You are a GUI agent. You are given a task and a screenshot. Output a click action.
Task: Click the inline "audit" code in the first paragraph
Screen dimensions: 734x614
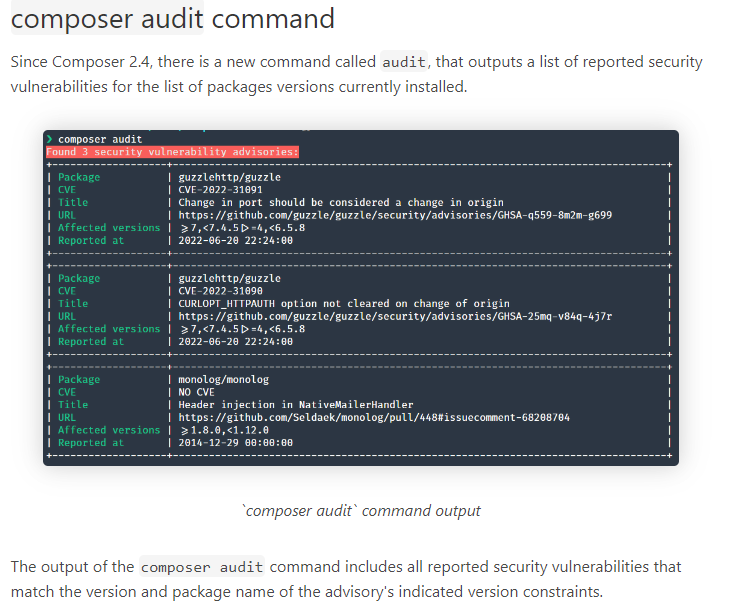pyautogui.click(x=405, y=62)
